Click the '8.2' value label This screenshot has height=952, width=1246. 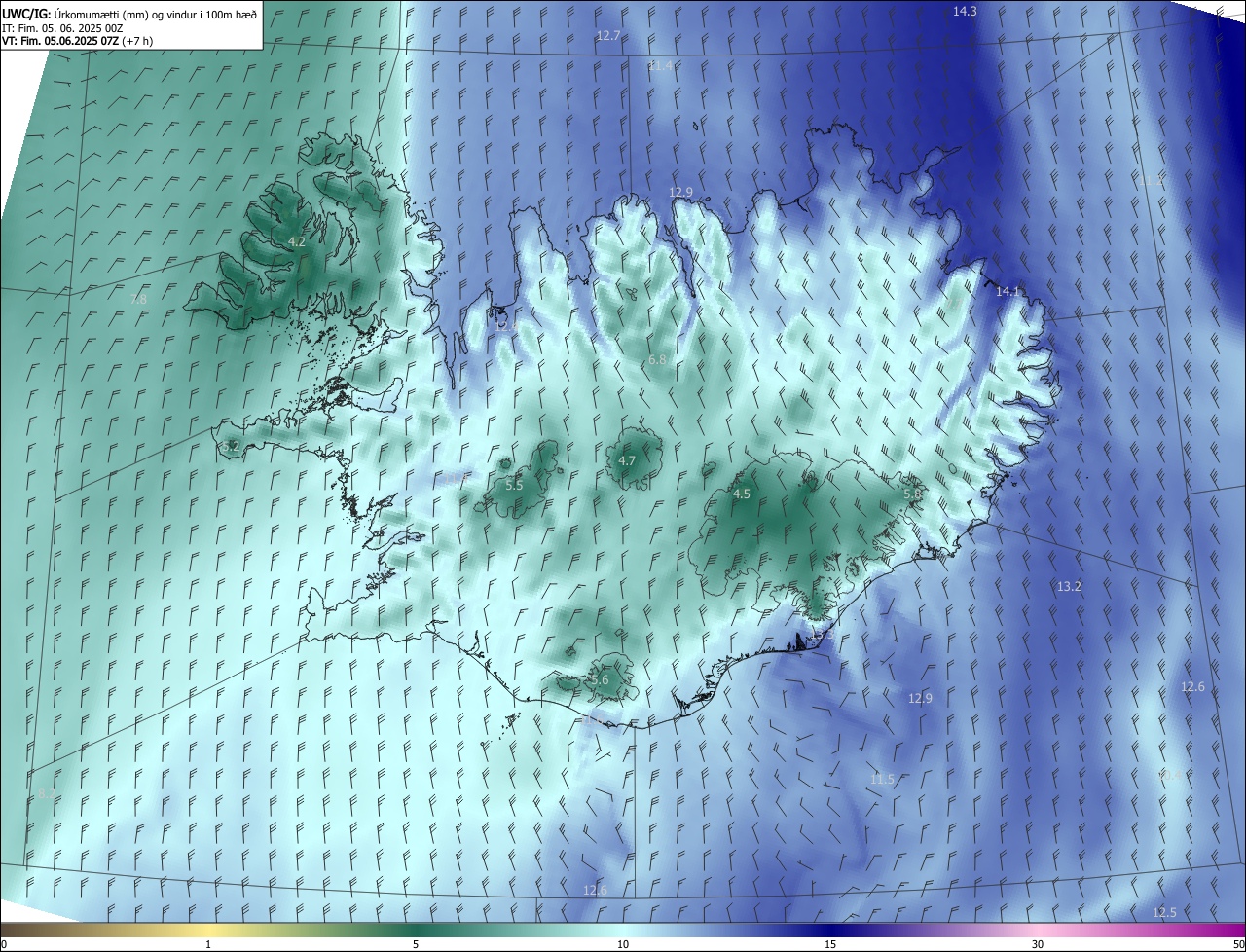click(x=47, y=794)
